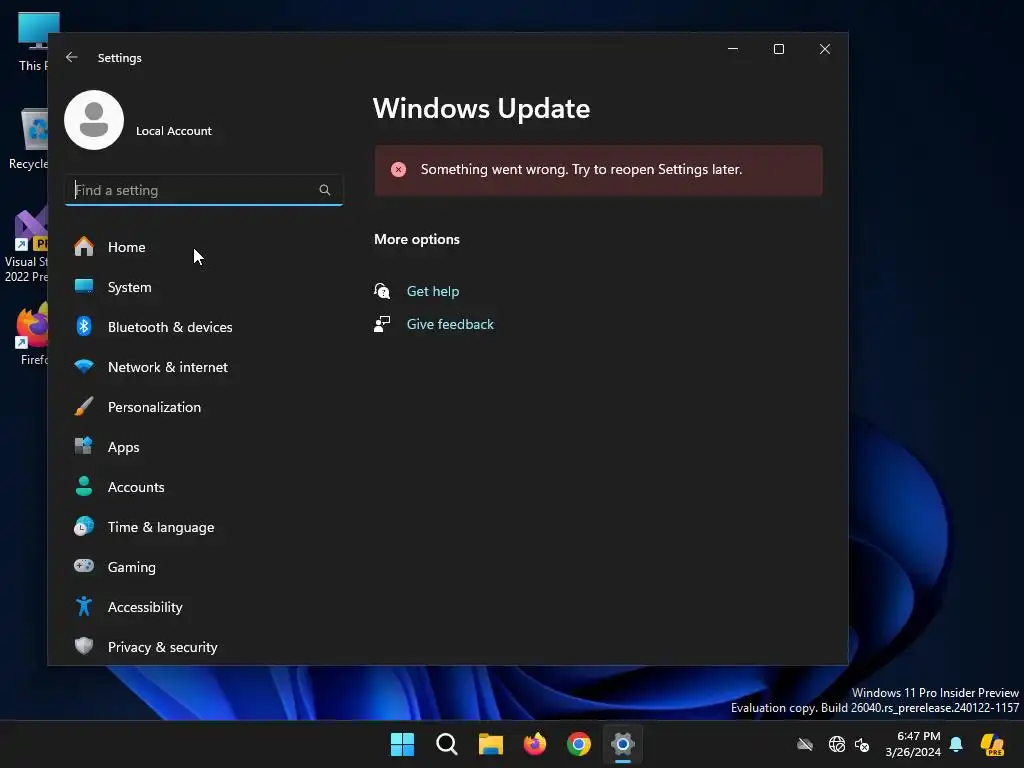Launch File Explorer from the taskbar
This screenshot has width=1024, height=768.
pos(490,744)
